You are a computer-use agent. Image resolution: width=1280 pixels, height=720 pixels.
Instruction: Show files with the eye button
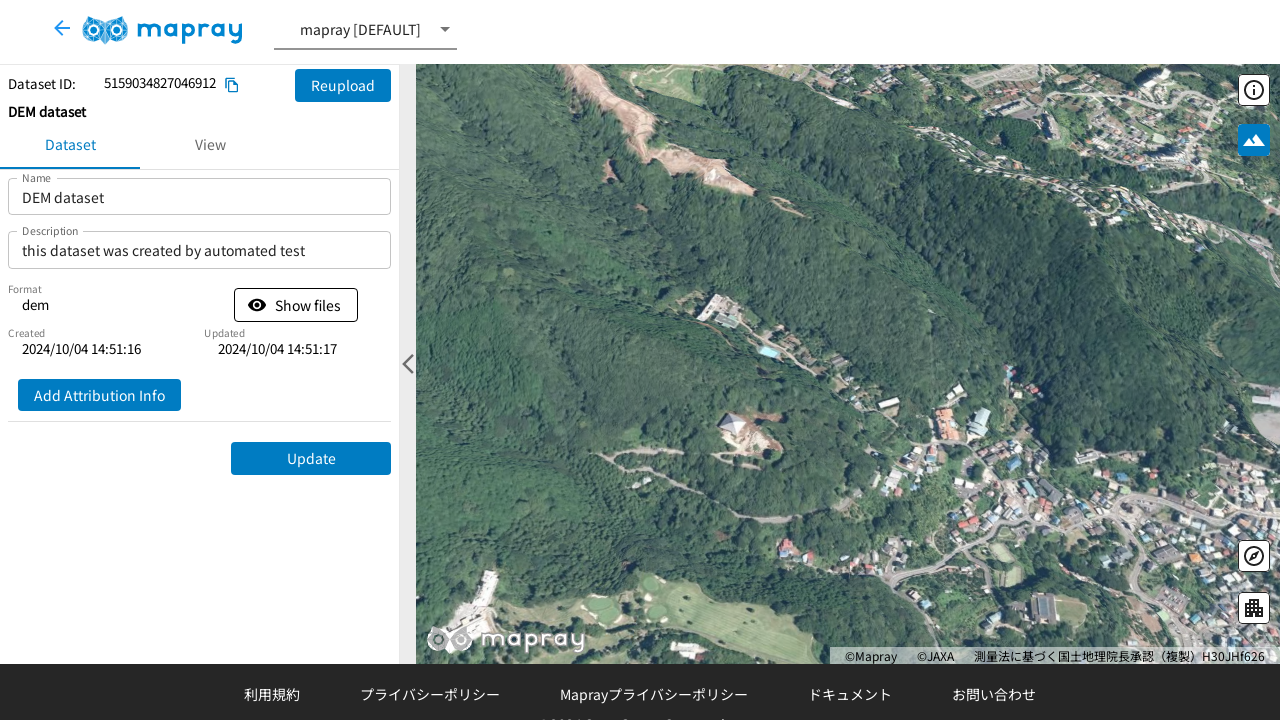pos(296,305)
